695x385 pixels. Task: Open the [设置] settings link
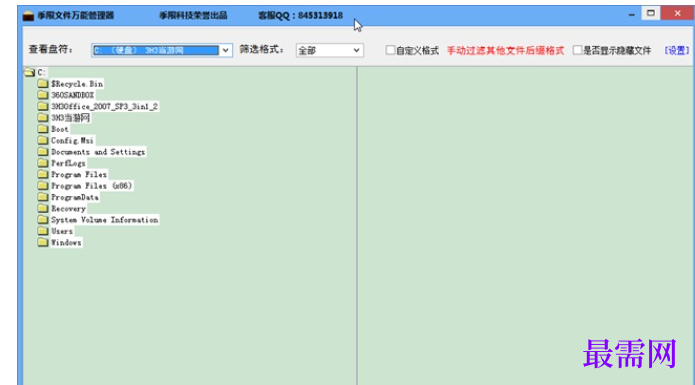(677, 51)
